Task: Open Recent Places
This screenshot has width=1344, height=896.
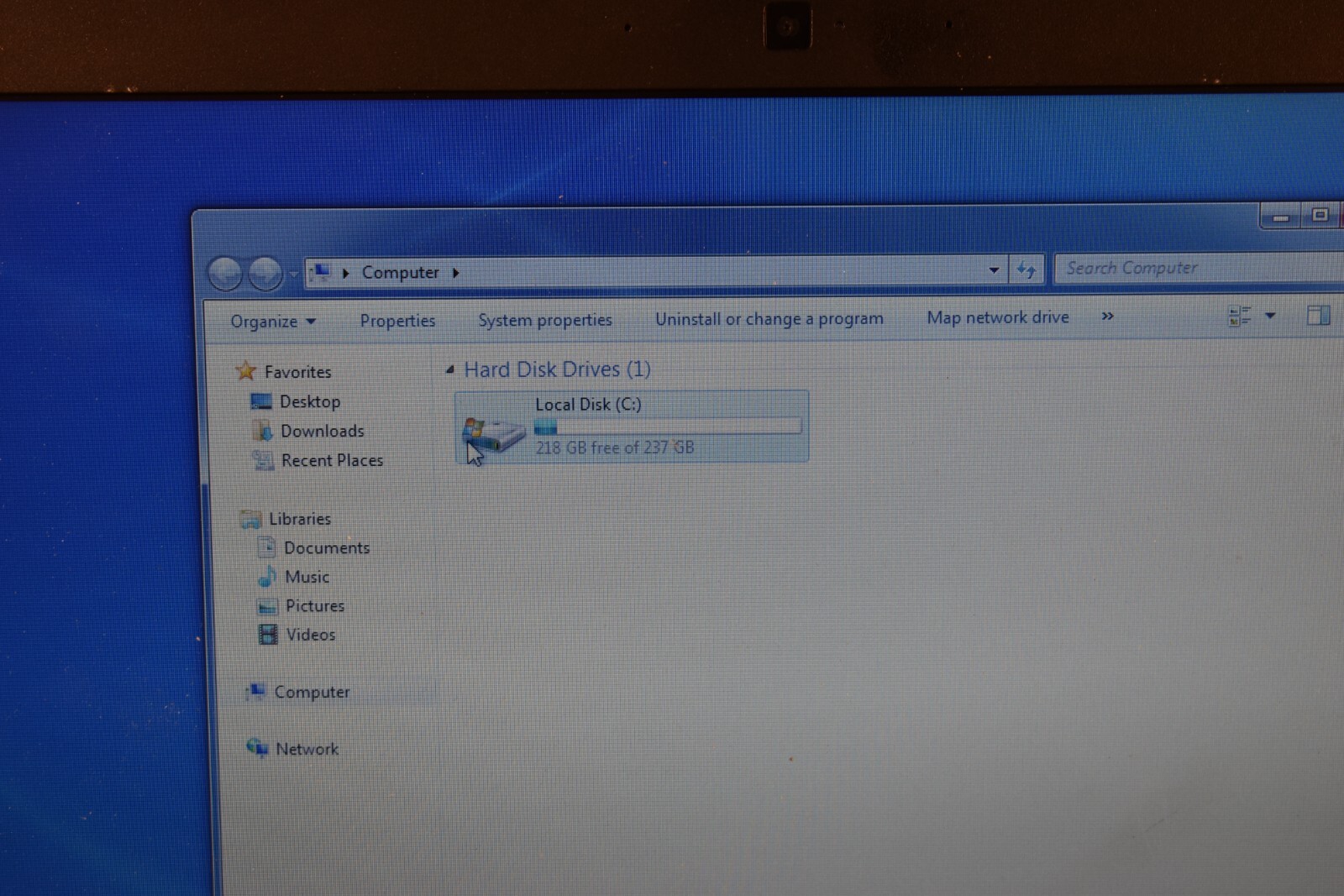Action: (x=332, y=460)
